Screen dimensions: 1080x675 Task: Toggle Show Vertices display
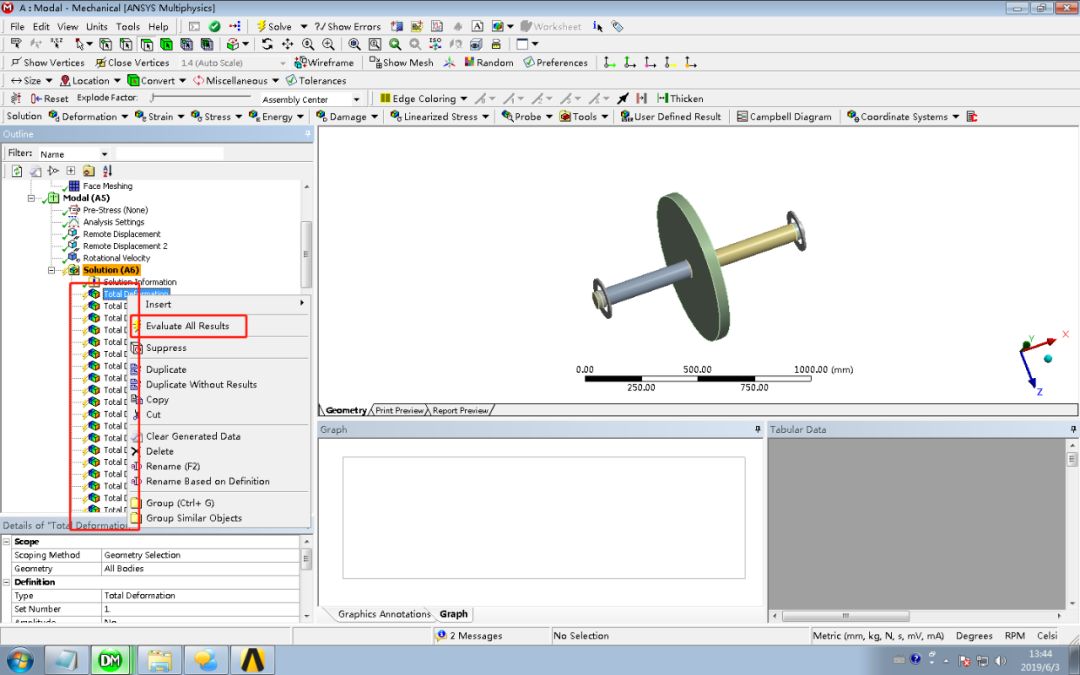[x=47, y=62]
